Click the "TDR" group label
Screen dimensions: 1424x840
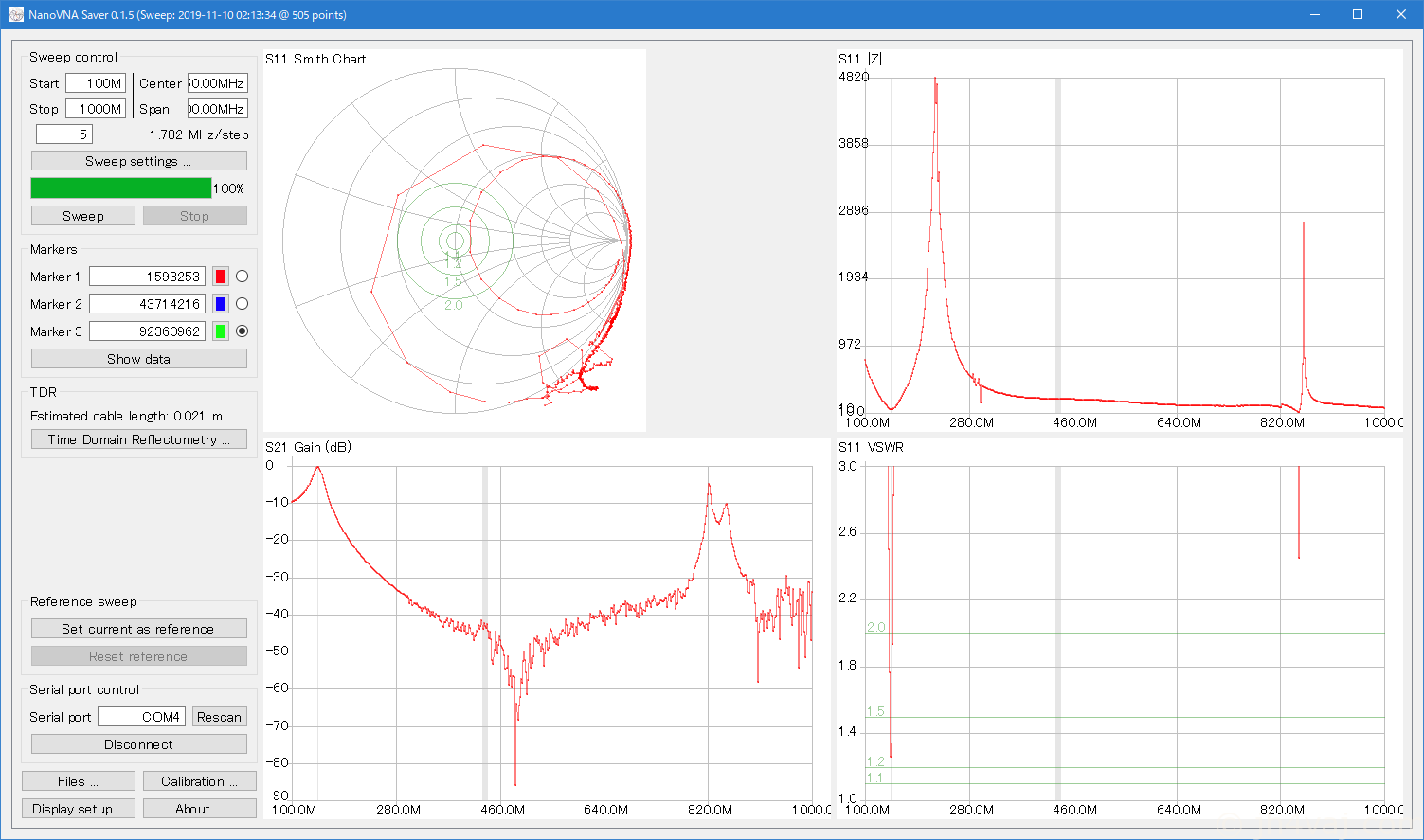pos(44,392)
